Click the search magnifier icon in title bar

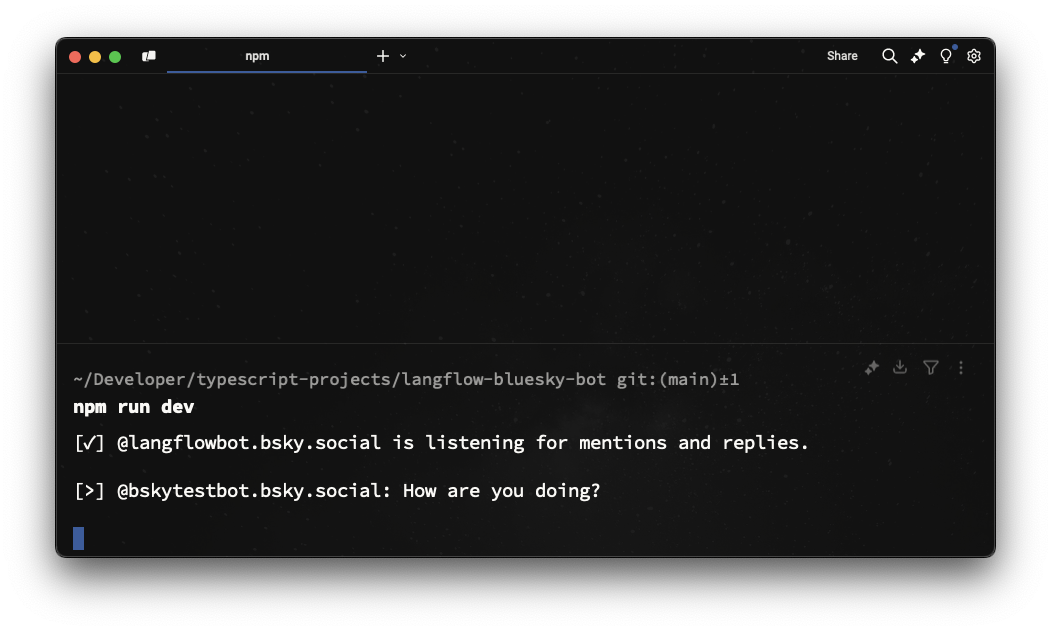tap(889, 56)
